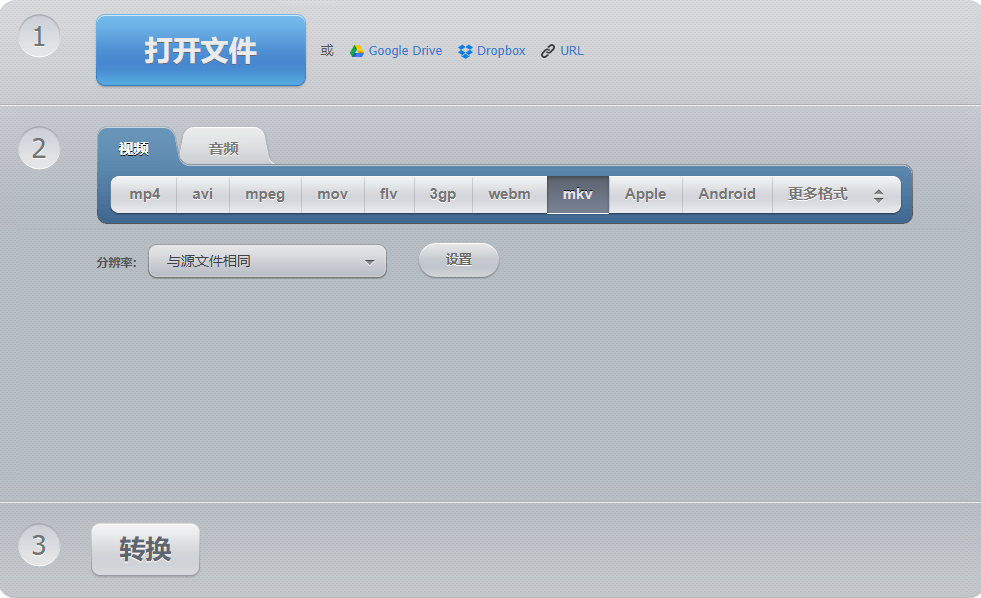This screenshot has height=598, width=981.
Task: Select the mp4 output format
Action: click(143, 194)
